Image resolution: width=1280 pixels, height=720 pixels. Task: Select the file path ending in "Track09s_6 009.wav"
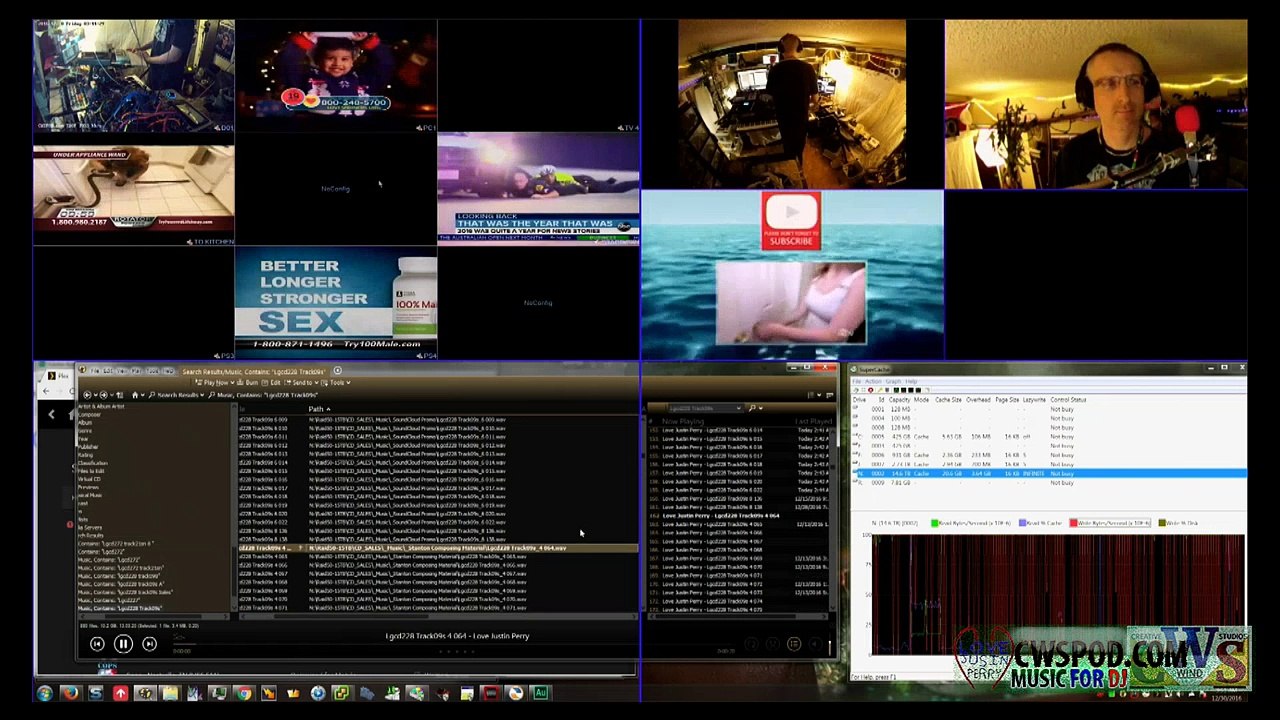(x=407, y=420)
